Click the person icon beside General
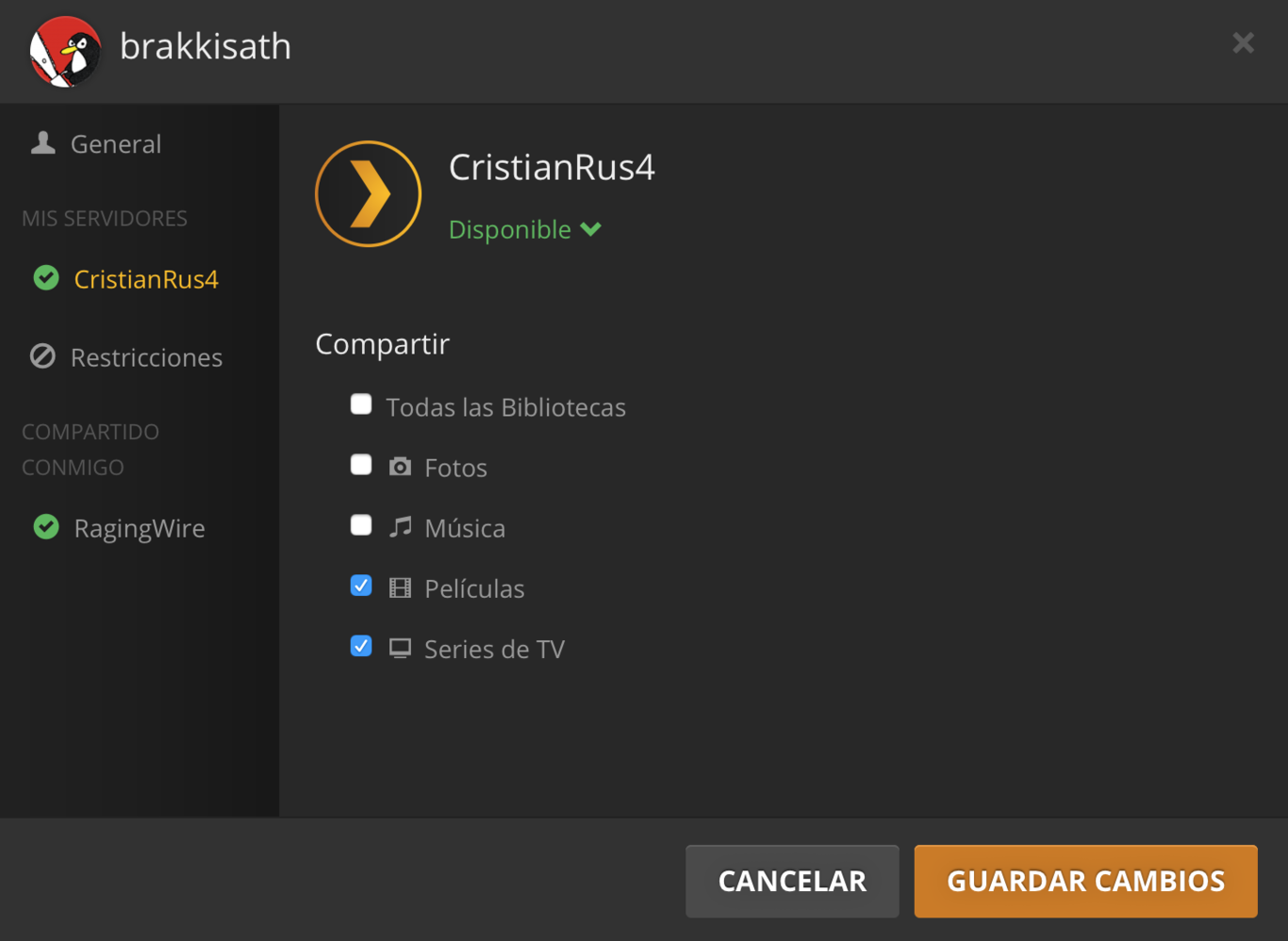Screen dimensions: 1288x941 point(42,143)
